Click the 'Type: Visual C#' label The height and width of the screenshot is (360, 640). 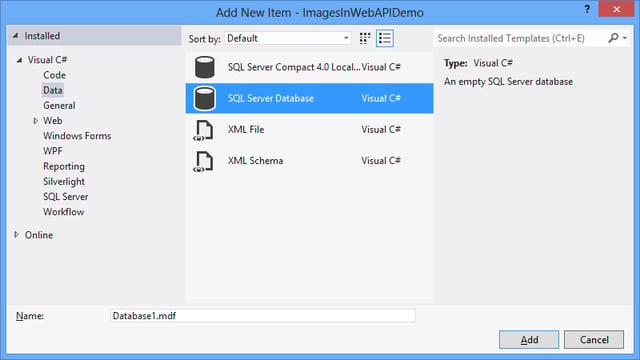click(478, 63)
